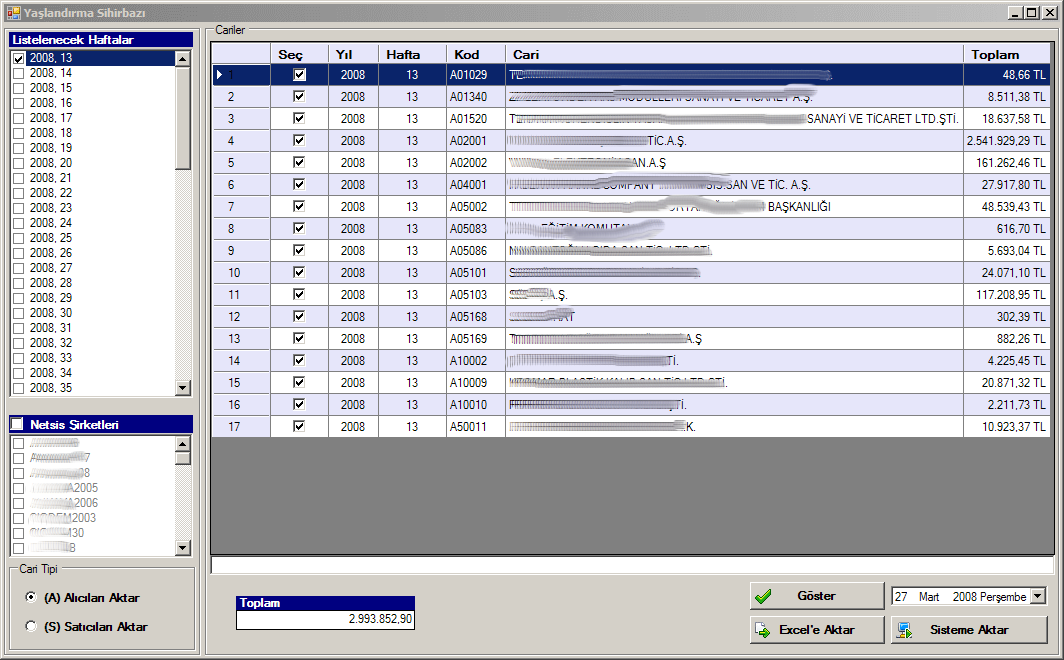Toggle the Netsis Şirketleri header checkbox

17,425
